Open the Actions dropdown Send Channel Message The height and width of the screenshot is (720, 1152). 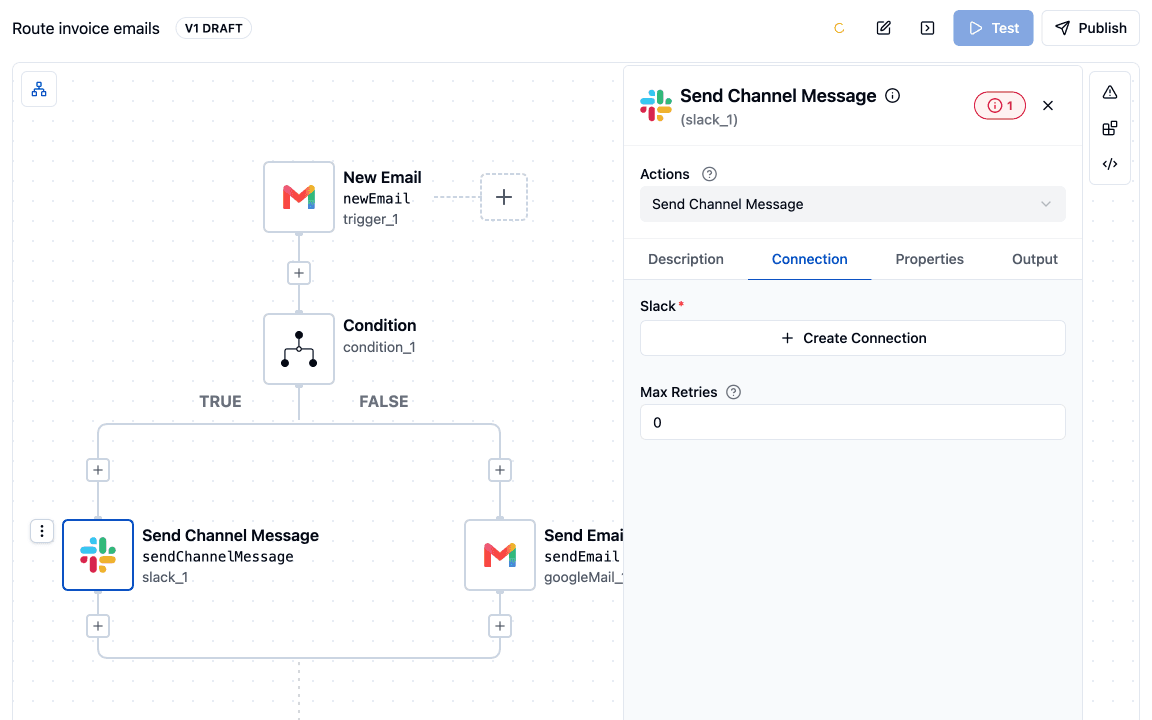[852, 204]
